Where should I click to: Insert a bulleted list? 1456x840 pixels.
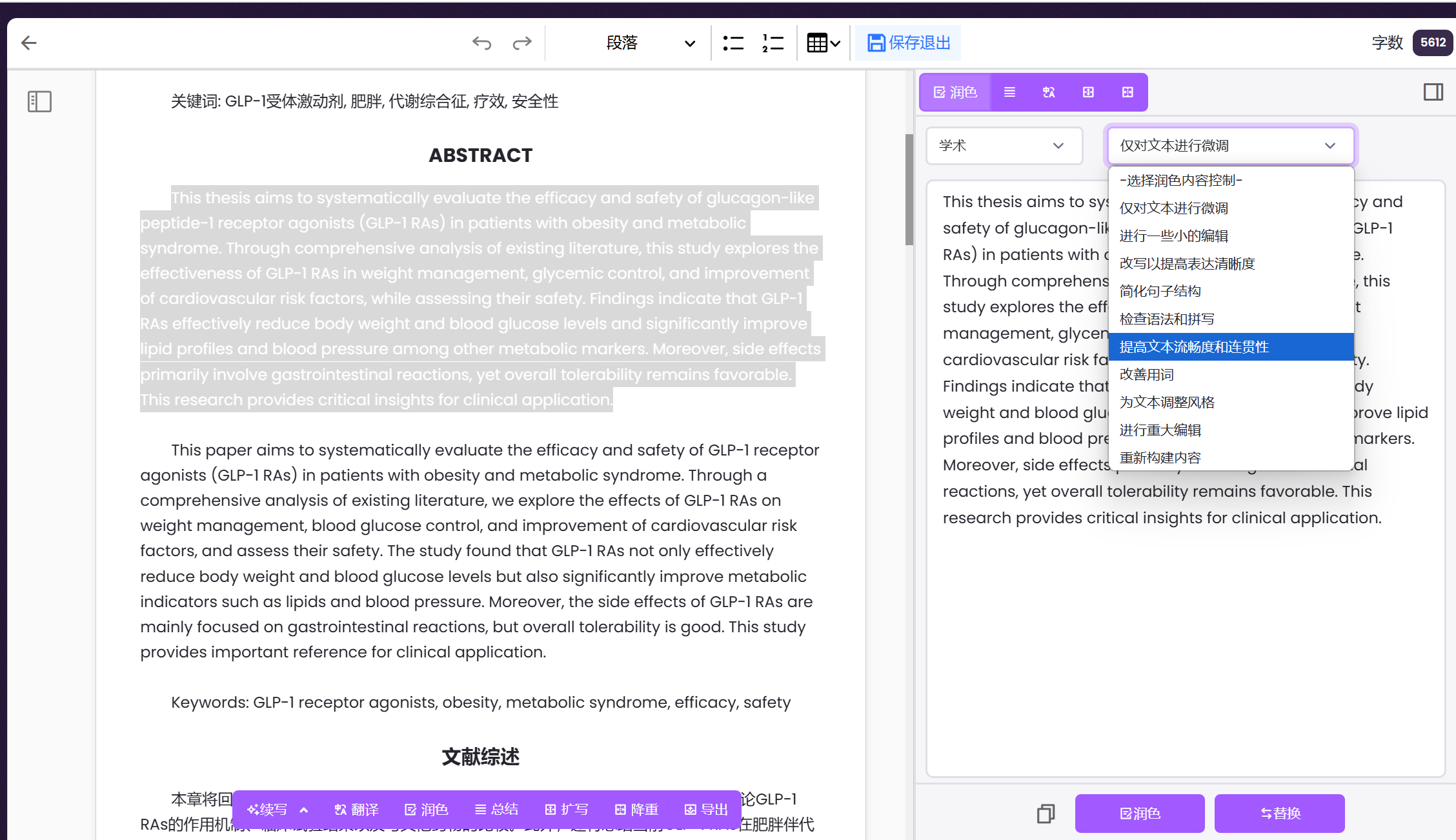click(x=733, y=43)
